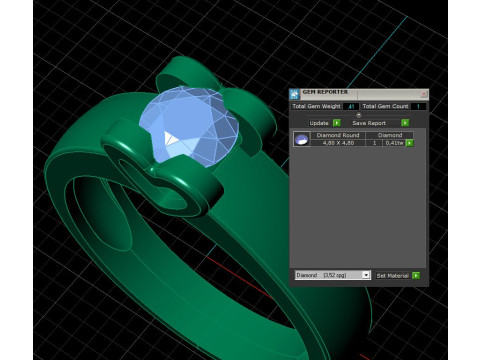
Task: Click the quantity '1' cell in the gem row
Action: tap(374, 143)
